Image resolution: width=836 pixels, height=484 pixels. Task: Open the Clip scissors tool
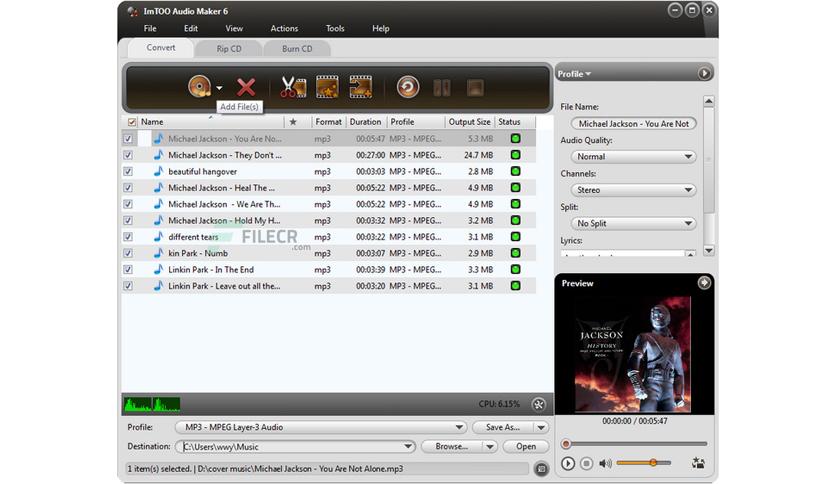point(293,87)
